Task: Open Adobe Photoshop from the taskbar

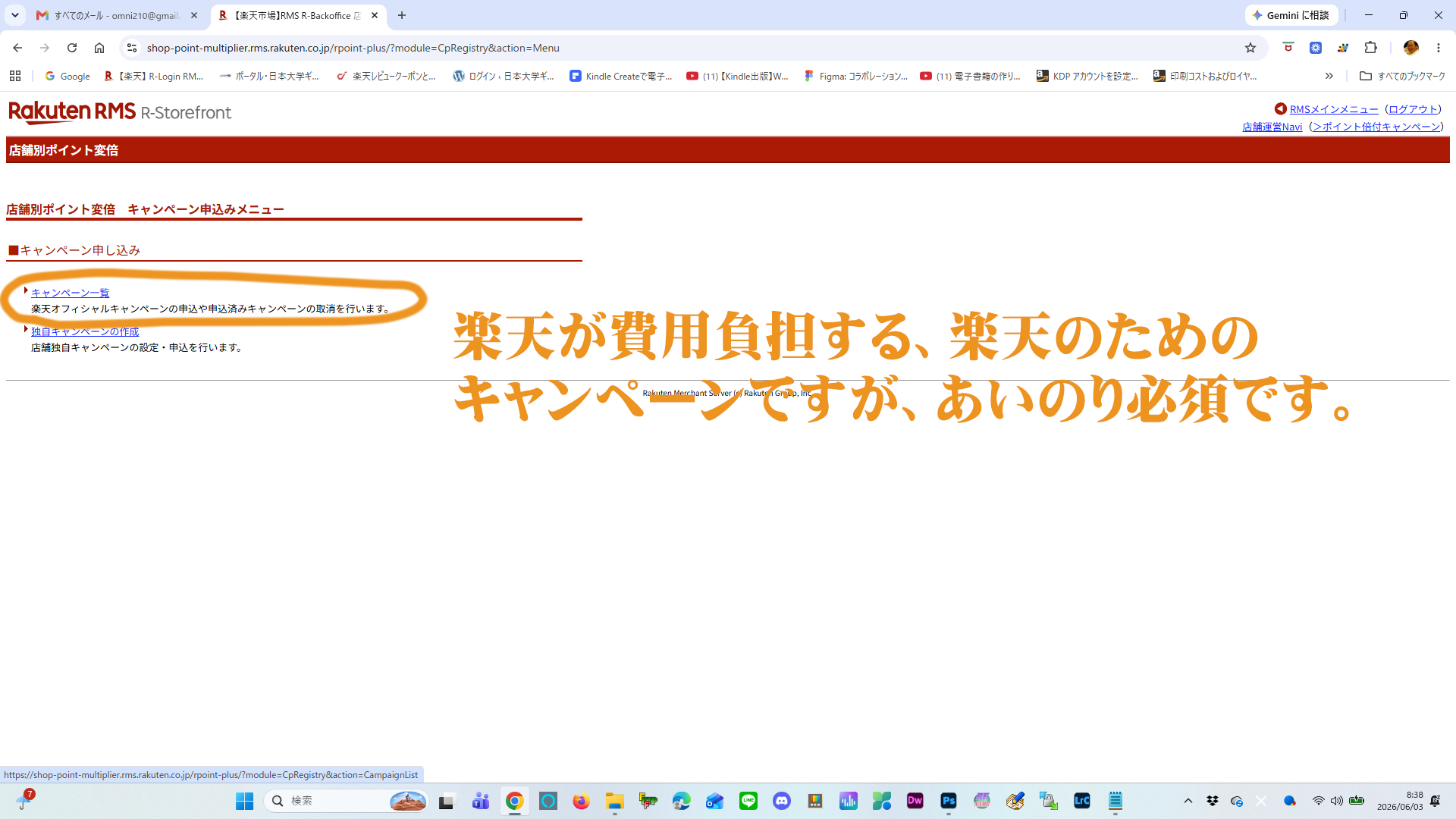Action: point(949,801)
